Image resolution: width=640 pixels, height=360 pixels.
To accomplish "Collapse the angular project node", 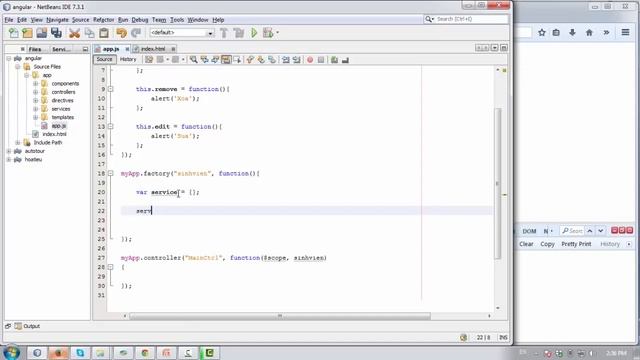I will click(9, 58).
